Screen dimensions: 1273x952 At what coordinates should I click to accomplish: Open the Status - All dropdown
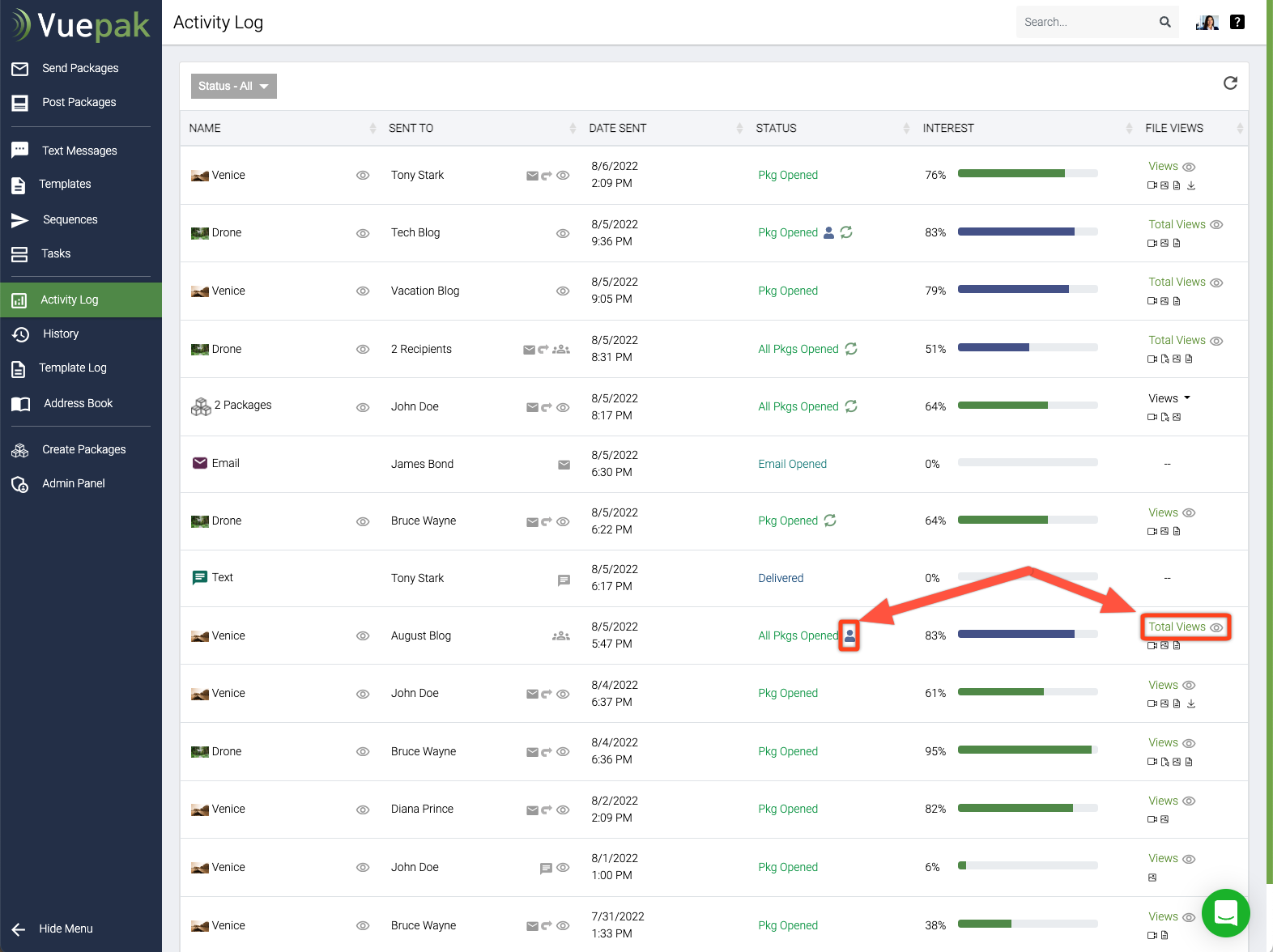(233, 86)
